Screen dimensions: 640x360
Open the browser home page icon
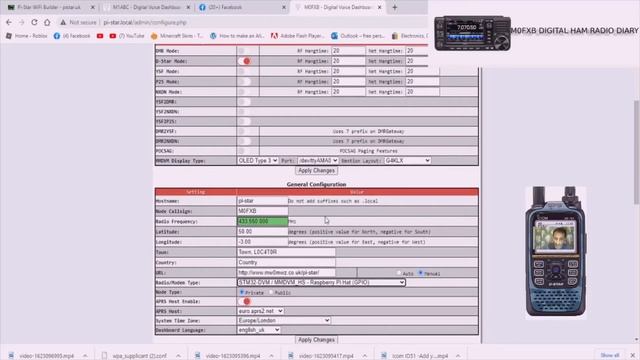(x=47, y=22)
